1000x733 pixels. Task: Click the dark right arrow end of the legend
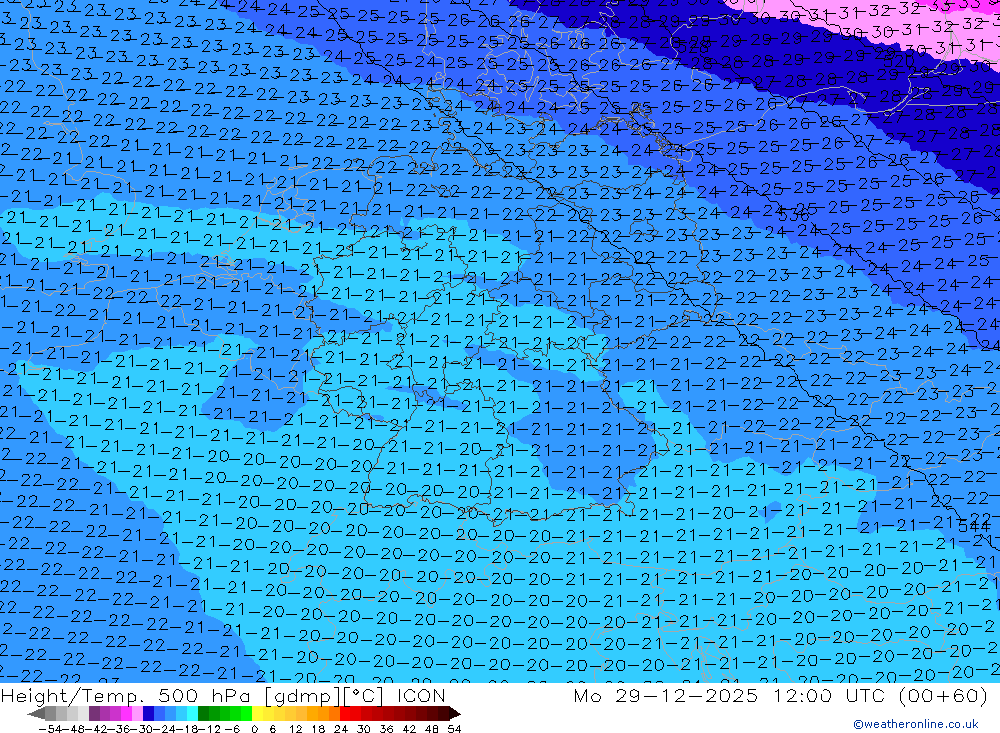[454, 713]
